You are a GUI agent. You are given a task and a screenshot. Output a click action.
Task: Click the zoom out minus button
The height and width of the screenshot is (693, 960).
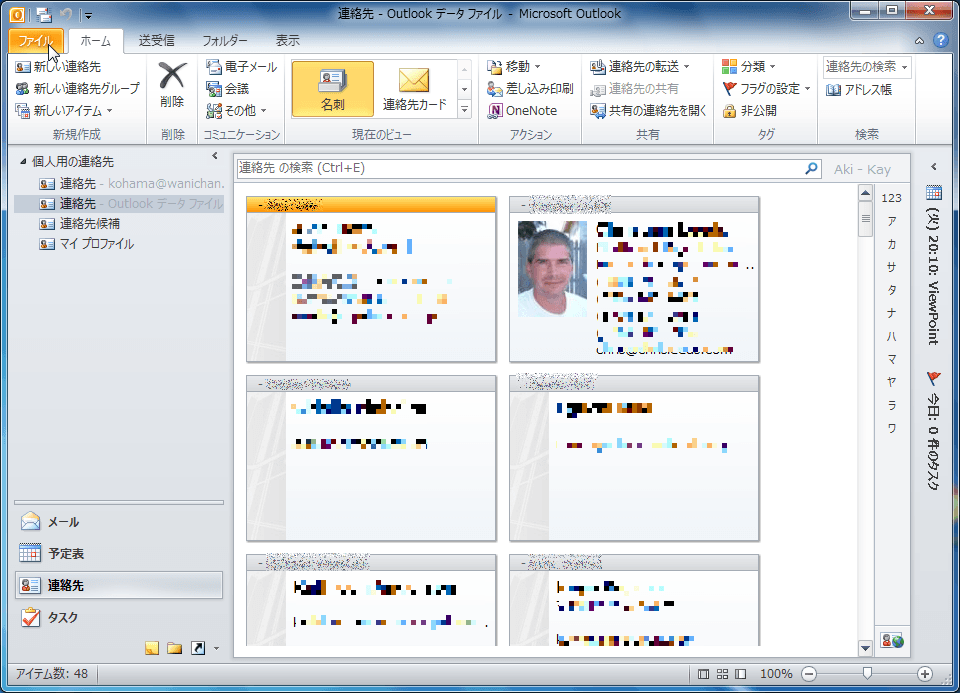pos(809,674)
